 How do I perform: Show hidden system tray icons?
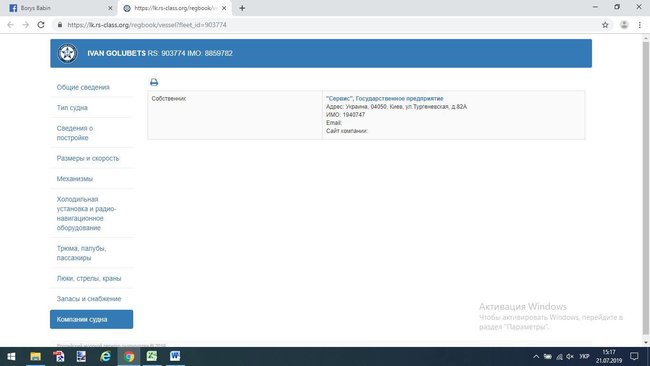tap(536, 356)
